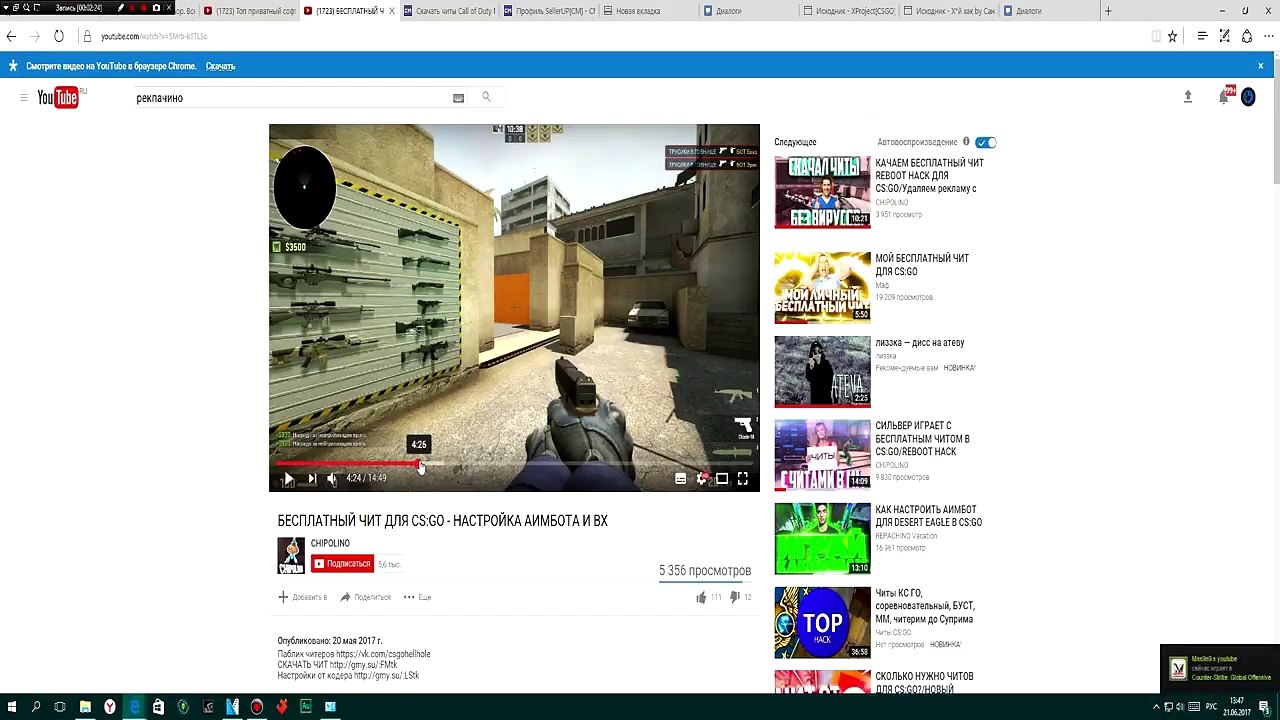Screen dimensions: 1280x720
Task: Open the browser hub lines icon
Action: tap(1202, 36)
